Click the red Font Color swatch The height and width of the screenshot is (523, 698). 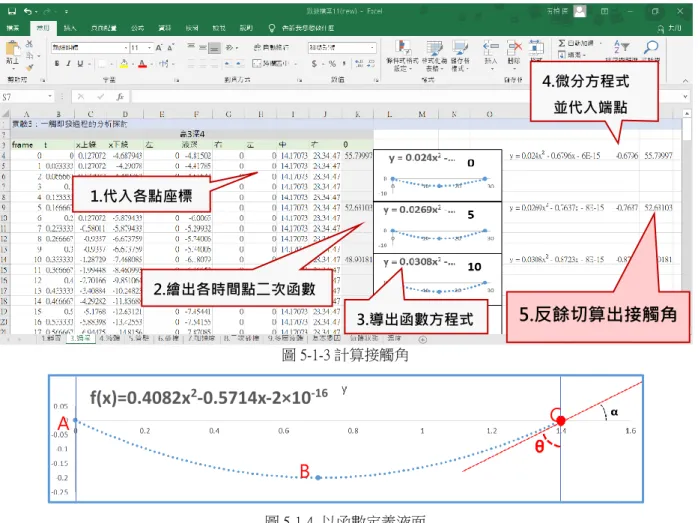click(142, 64)
